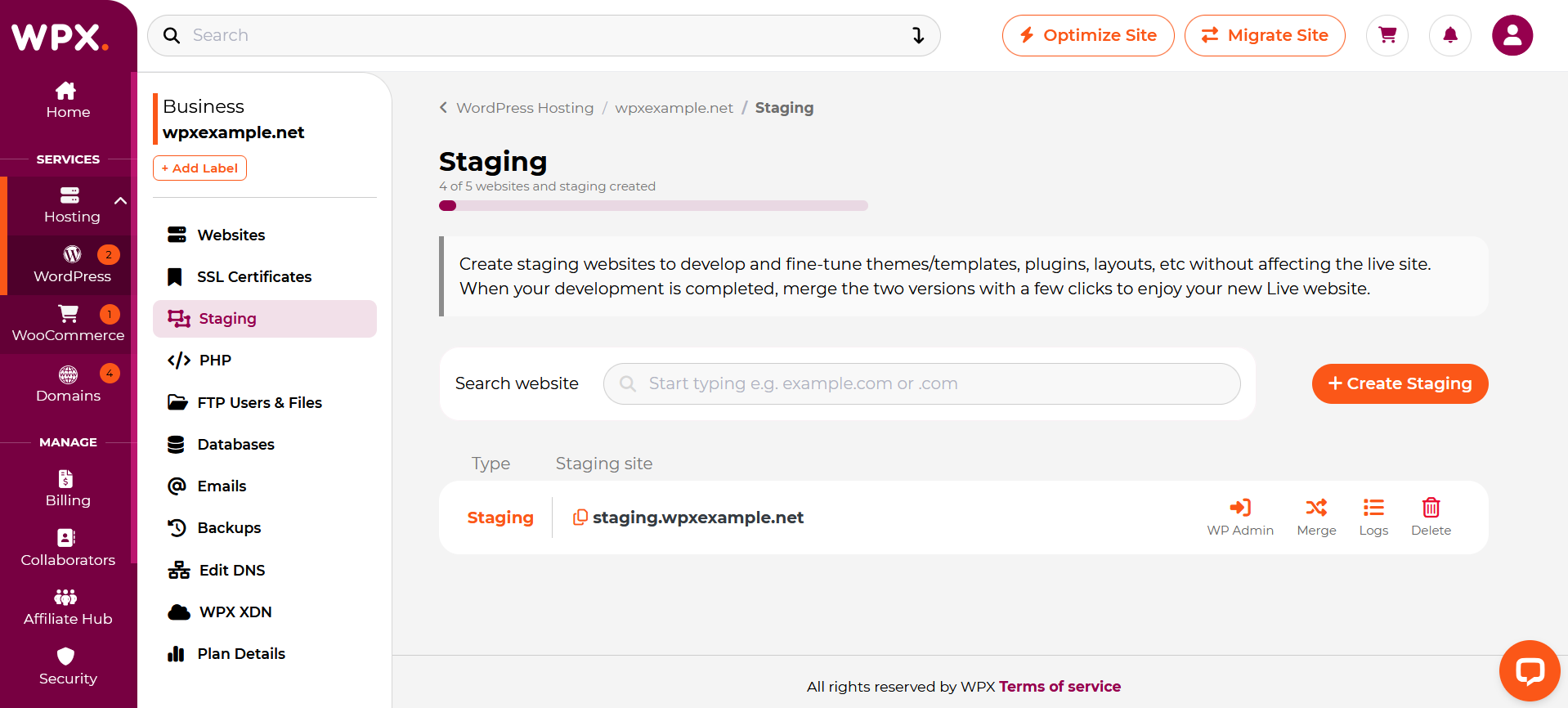Click Optimize Site button

pos(1088,35)
